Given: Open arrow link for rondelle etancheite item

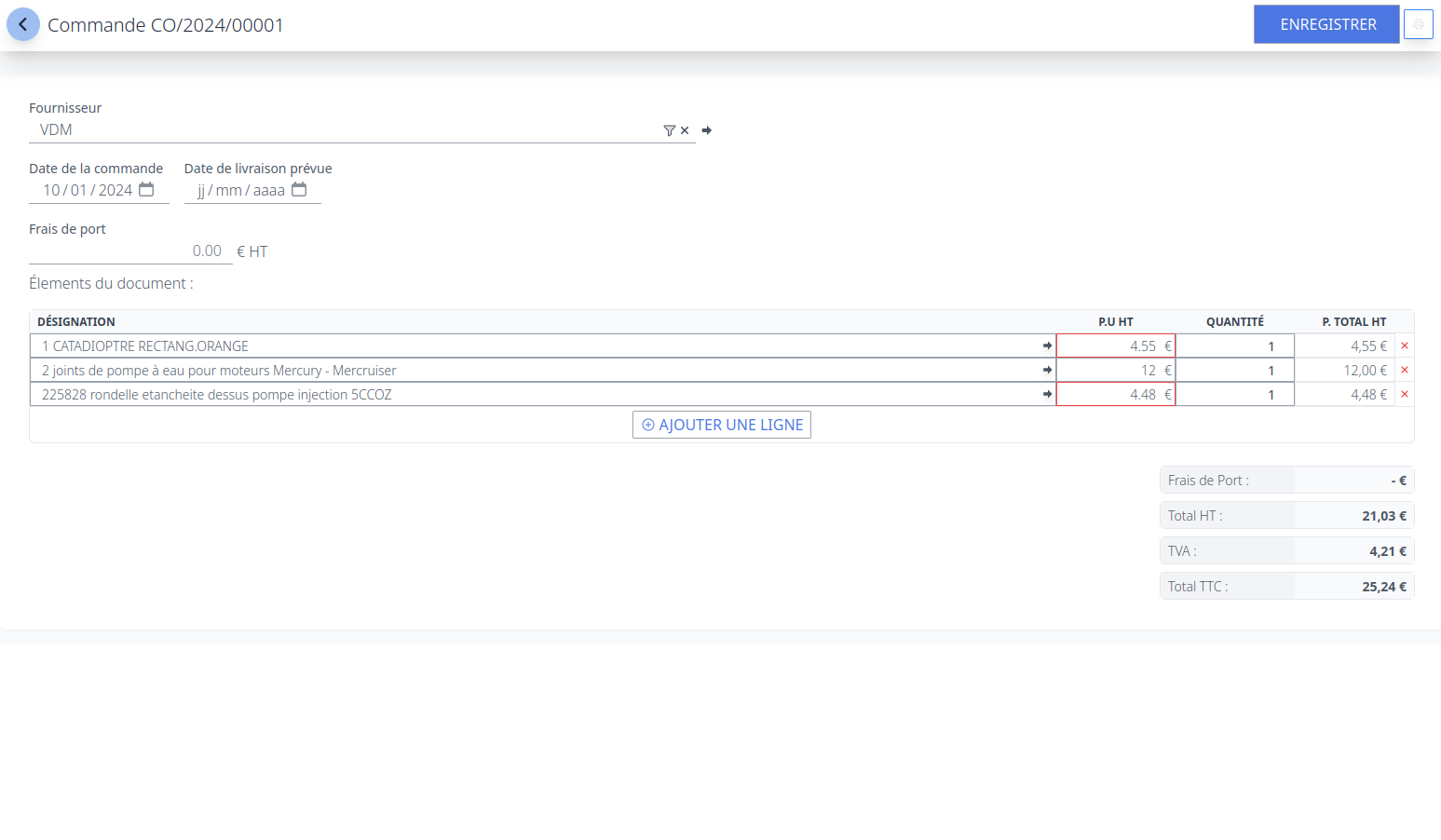Looking at the screenshot, I should pyautogui.click(x=1047, y=395).
